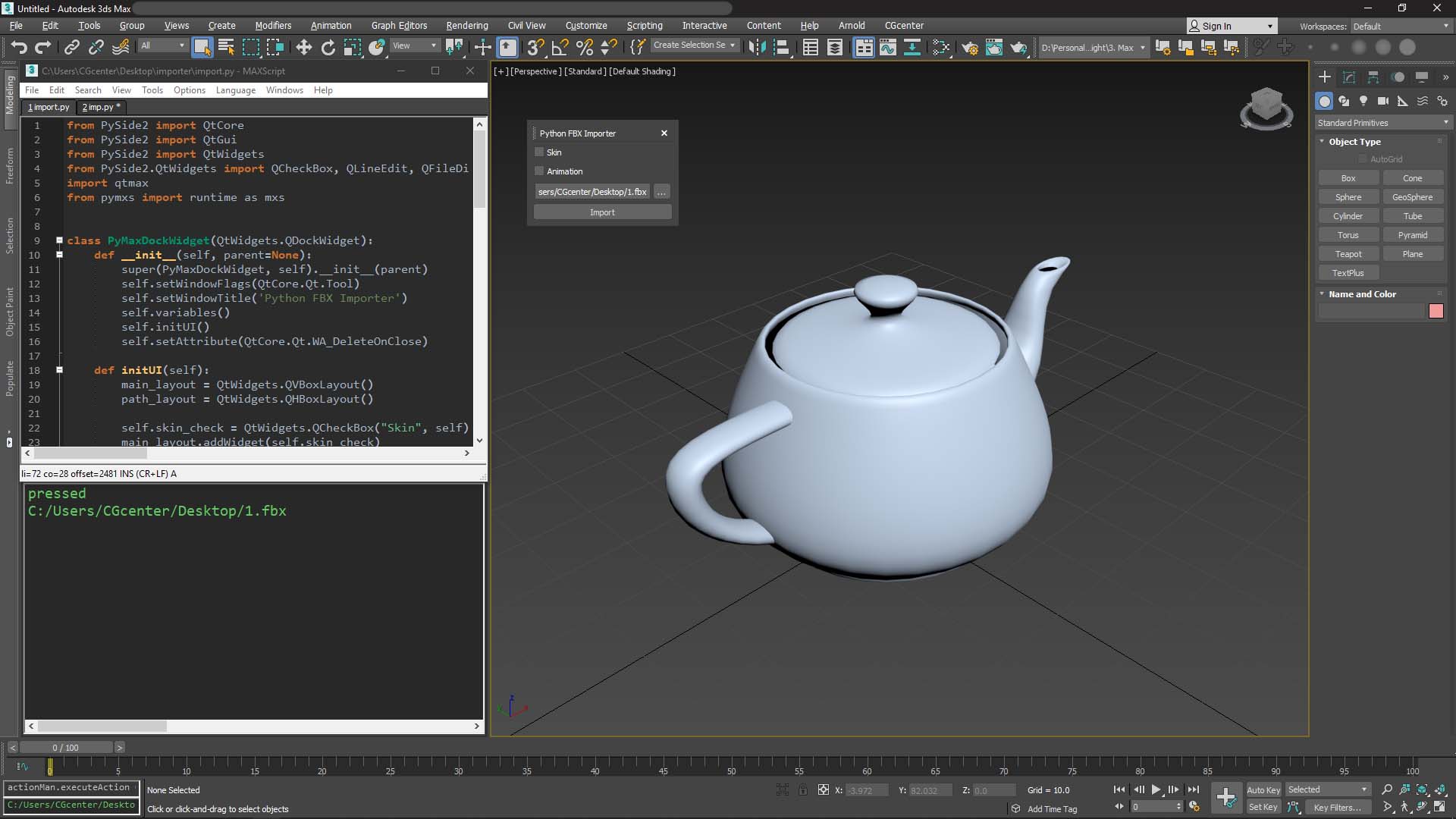Image resolution: width=1456 pixels, height=819 pixels.
Task: Select the Rotate transform tool
Action: 328,47
